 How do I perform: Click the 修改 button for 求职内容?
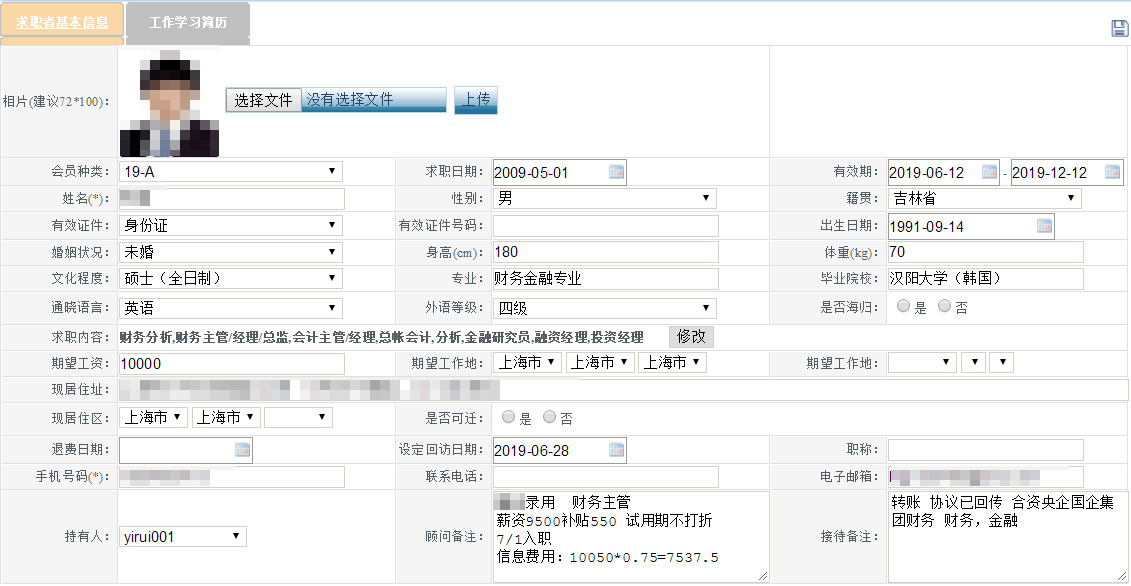click(x=691, y=336)
